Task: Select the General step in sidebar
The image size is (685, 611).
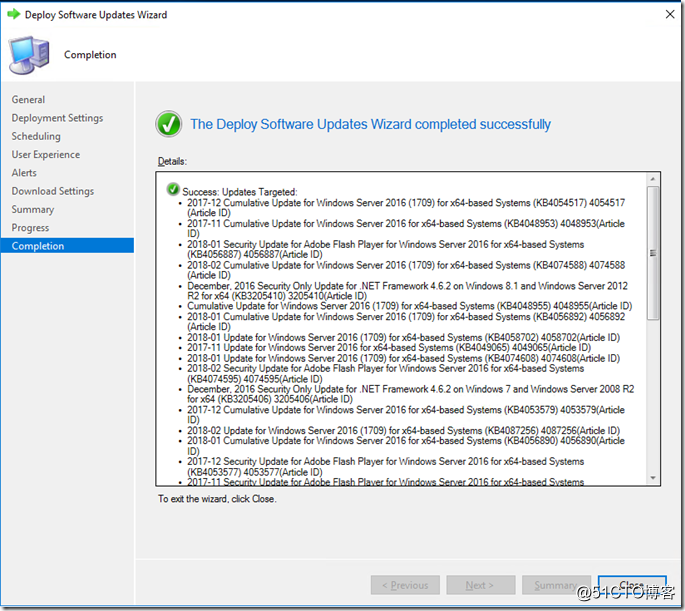Action: pyautogui.click(x=28, y=100)
